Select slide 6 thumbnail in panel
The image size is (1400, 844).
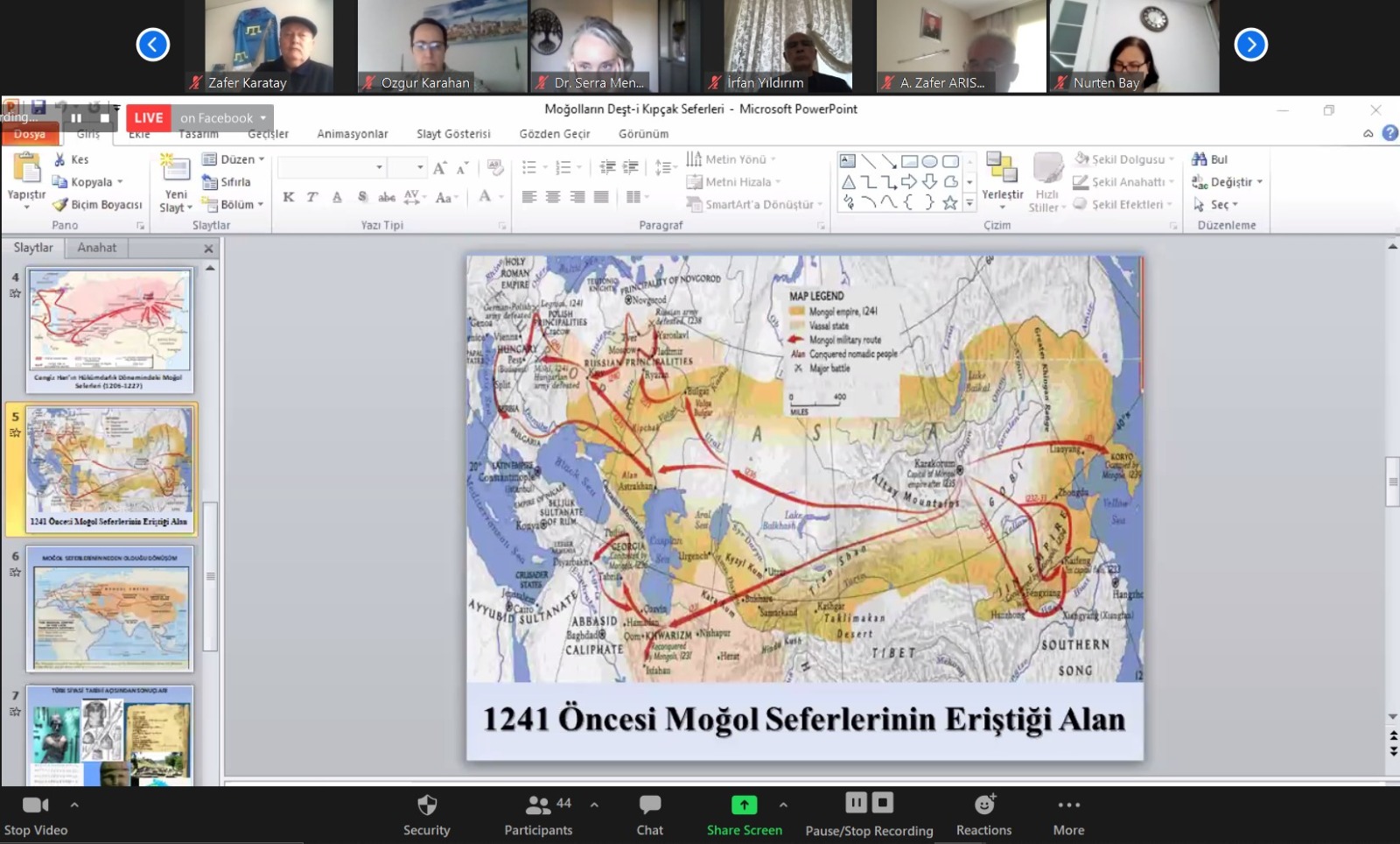tap(110, 610)
